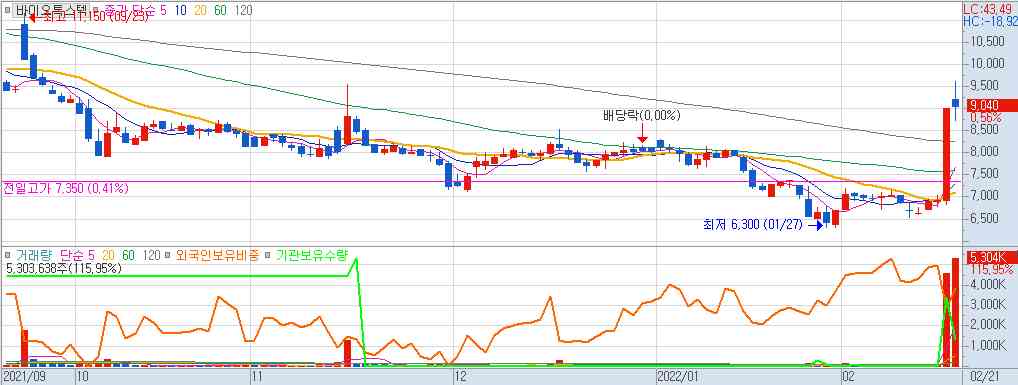Click the 5,303,638주(115.95%) volume readout
This screenshot has width=1018, height=385.
tap(64, 267)
